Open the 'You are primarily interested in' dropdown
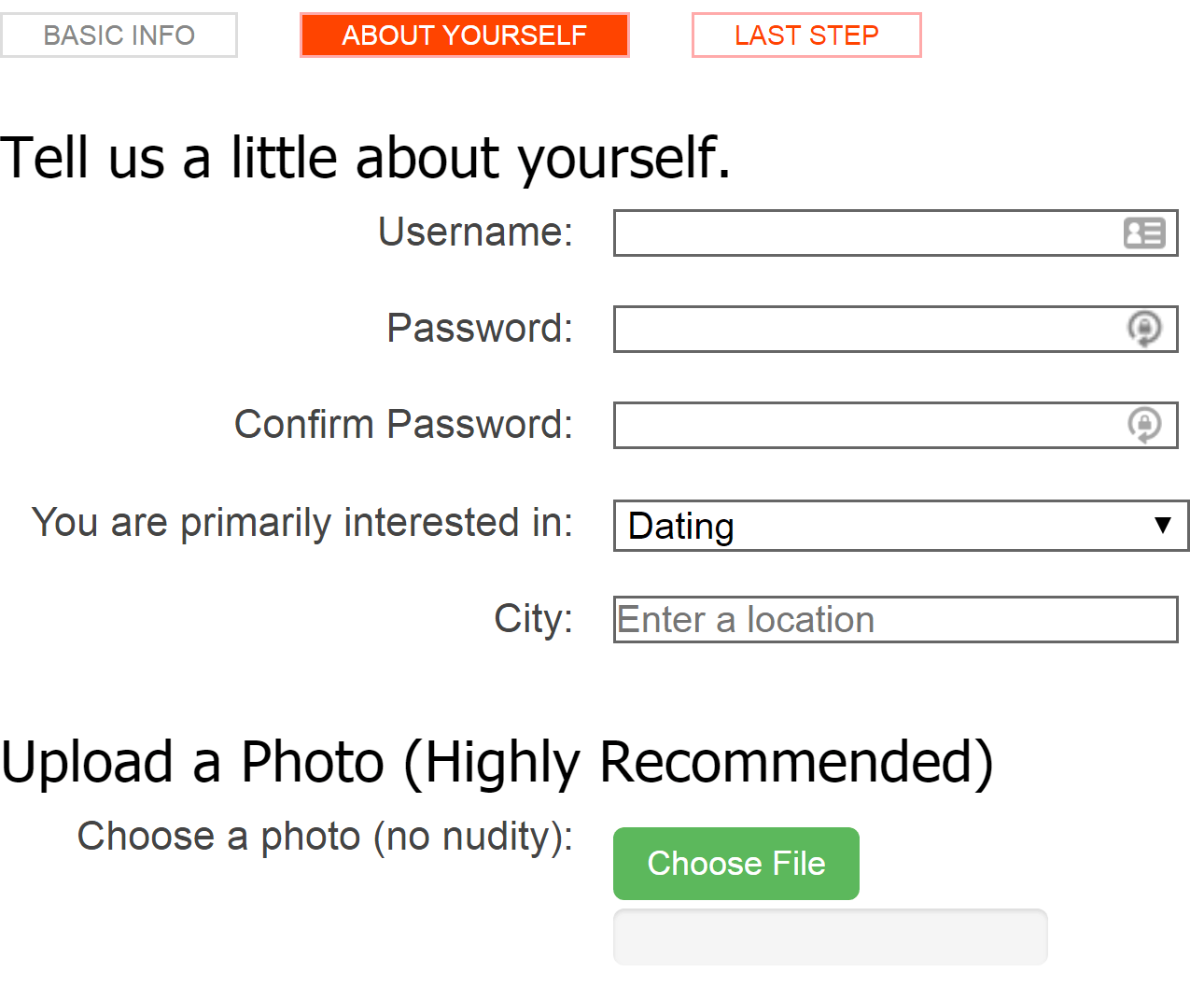The height and width of the screenshot is (1000, 1204). [901, 526]
